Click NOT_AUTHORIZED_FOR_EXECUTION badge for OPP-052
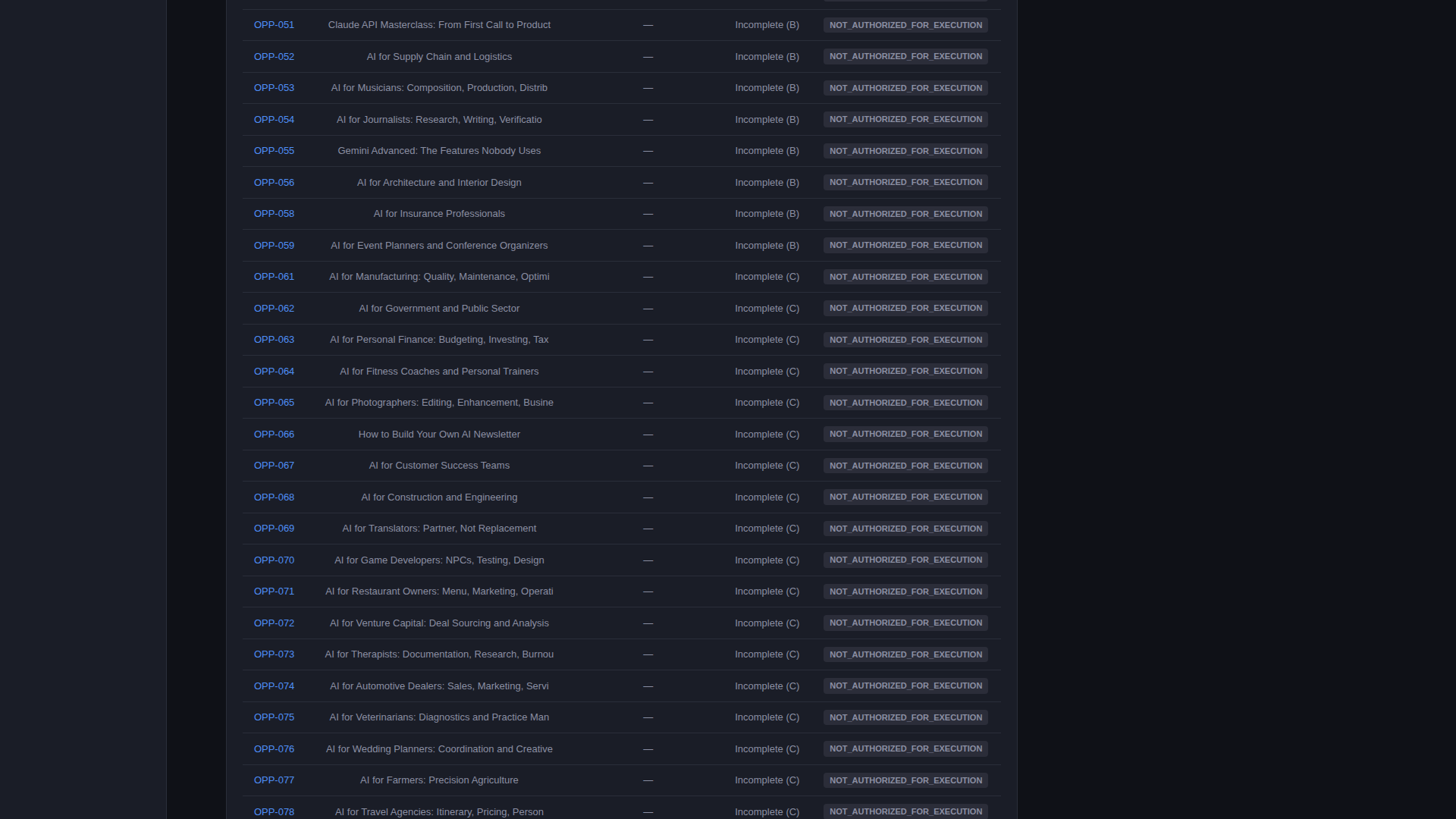The image size is (1456, 819). pyautogui.click(x=905, y=57)
